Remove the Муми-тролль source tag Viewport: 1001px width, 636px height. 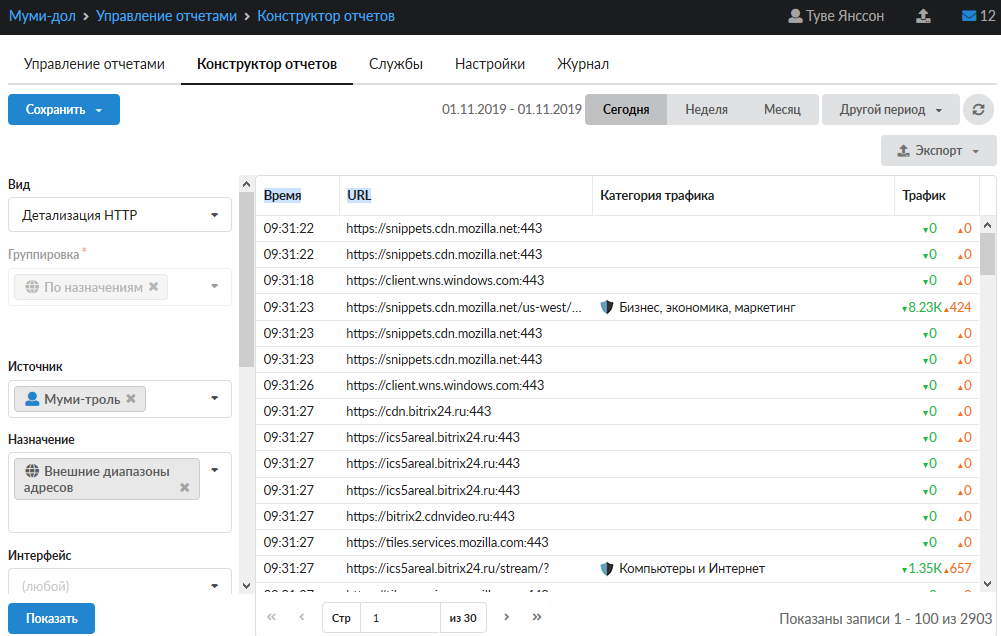(x=131, y=399)
